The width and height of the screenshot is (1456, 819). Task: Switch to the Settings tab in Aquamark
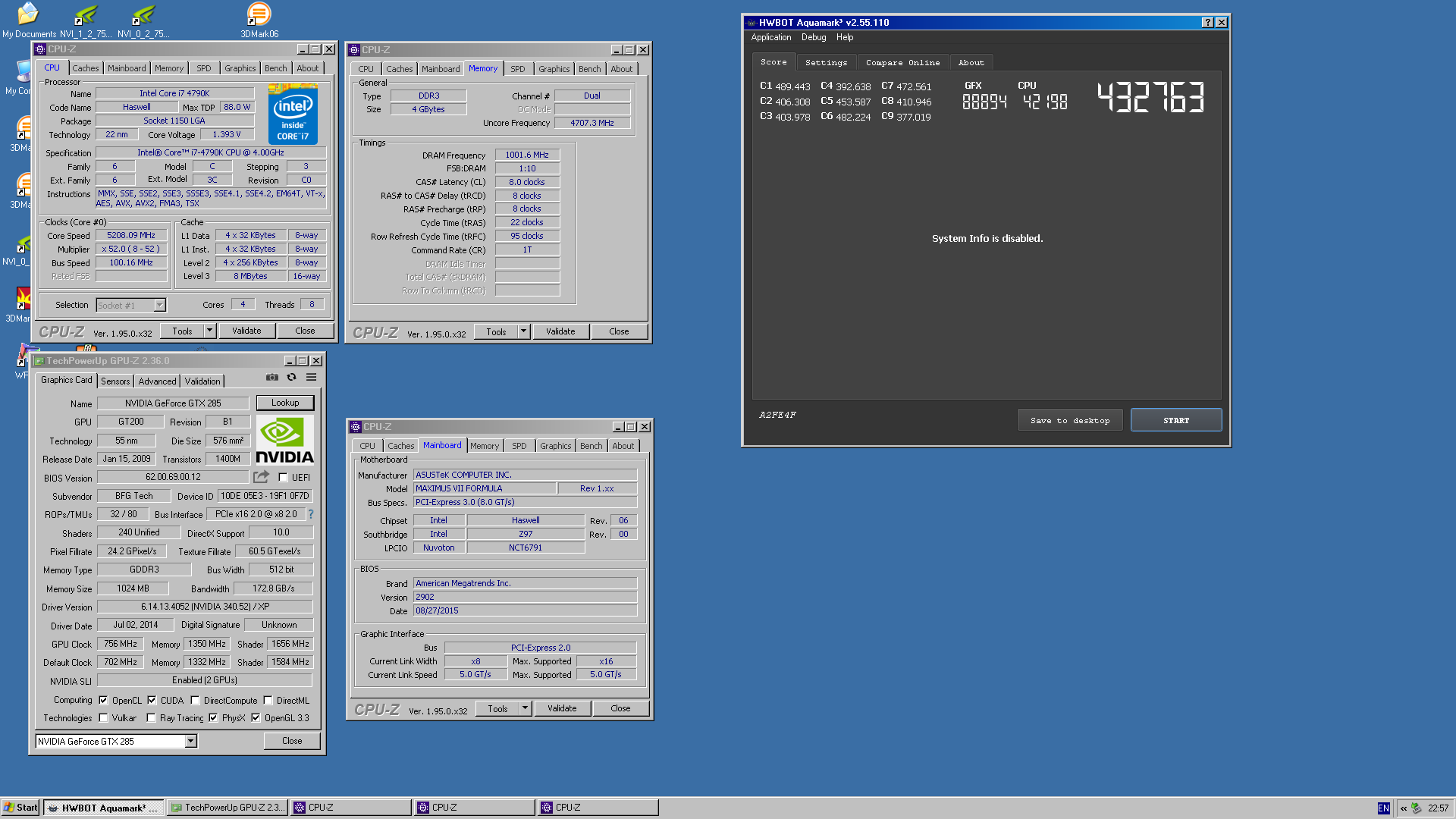coord(826,63)
